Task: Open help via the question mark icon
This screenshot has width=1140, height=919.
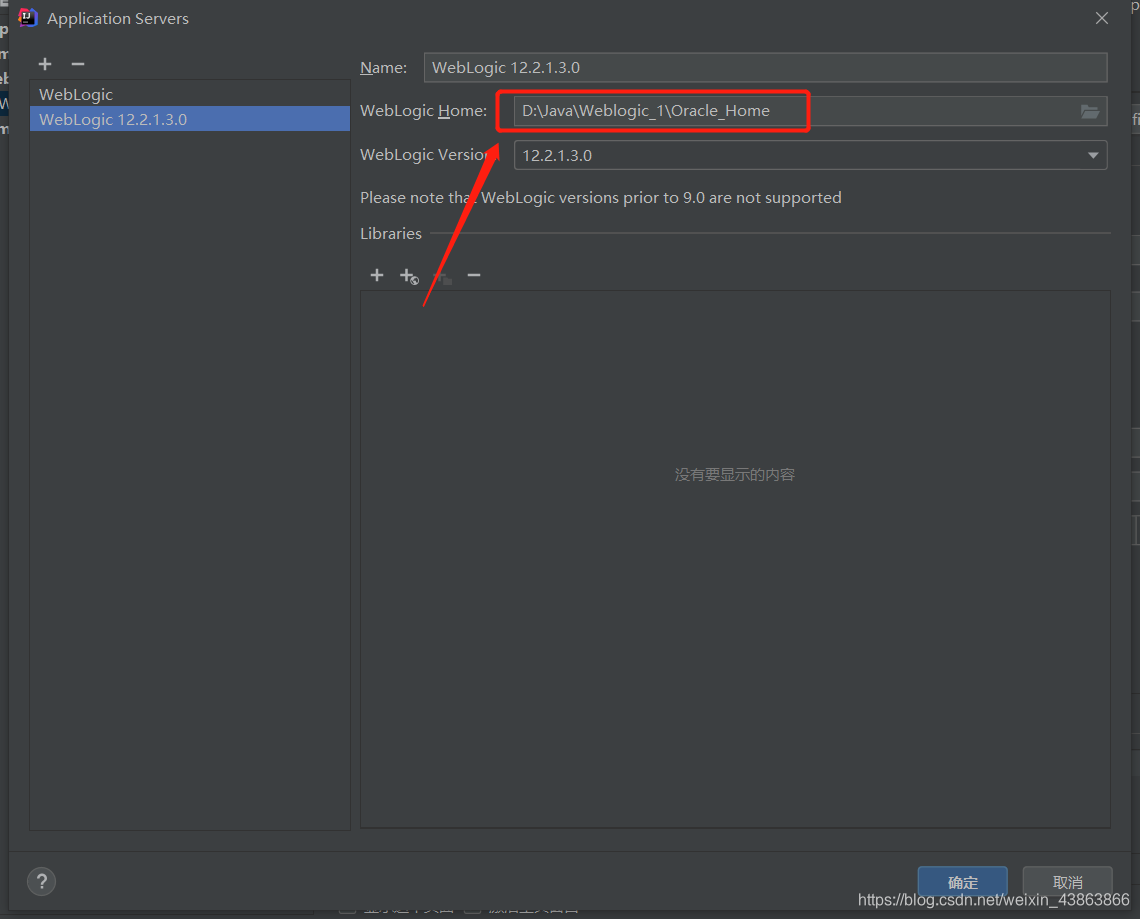Action: coord(41,881)
